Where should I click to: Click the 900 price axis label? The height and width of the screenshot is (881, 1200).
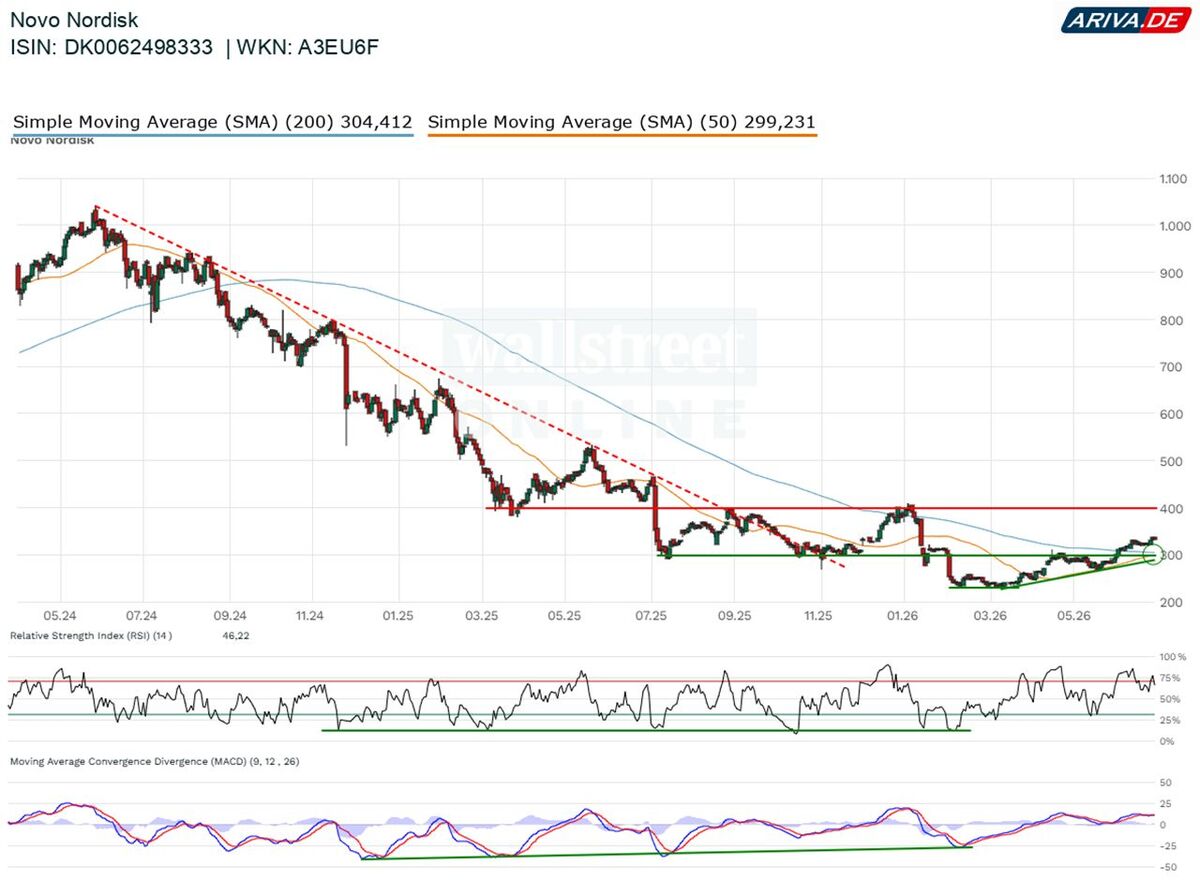[x=1172, y=273]
